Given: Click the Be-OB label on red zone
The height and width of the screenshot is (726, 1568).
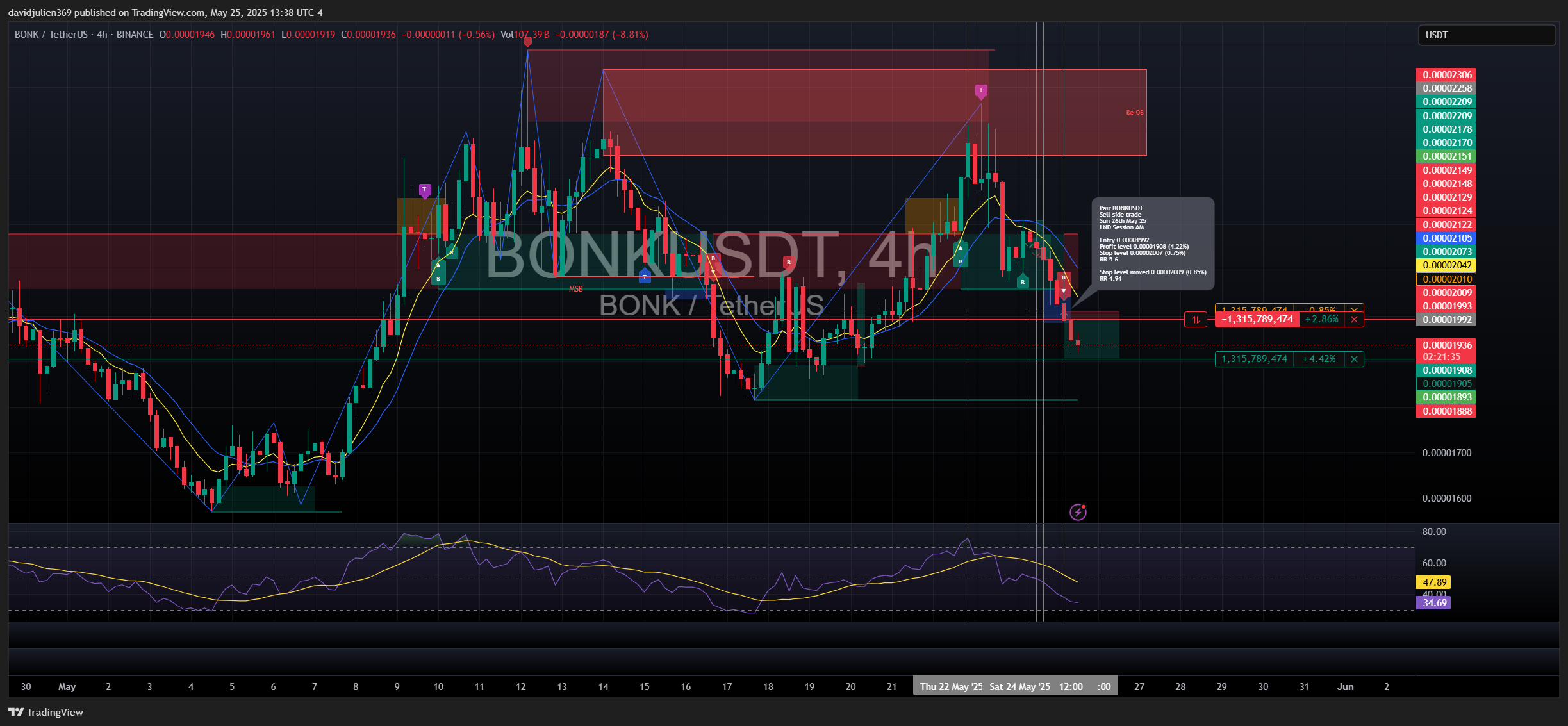Looking at the screenshot, I should pos(1135,113).
